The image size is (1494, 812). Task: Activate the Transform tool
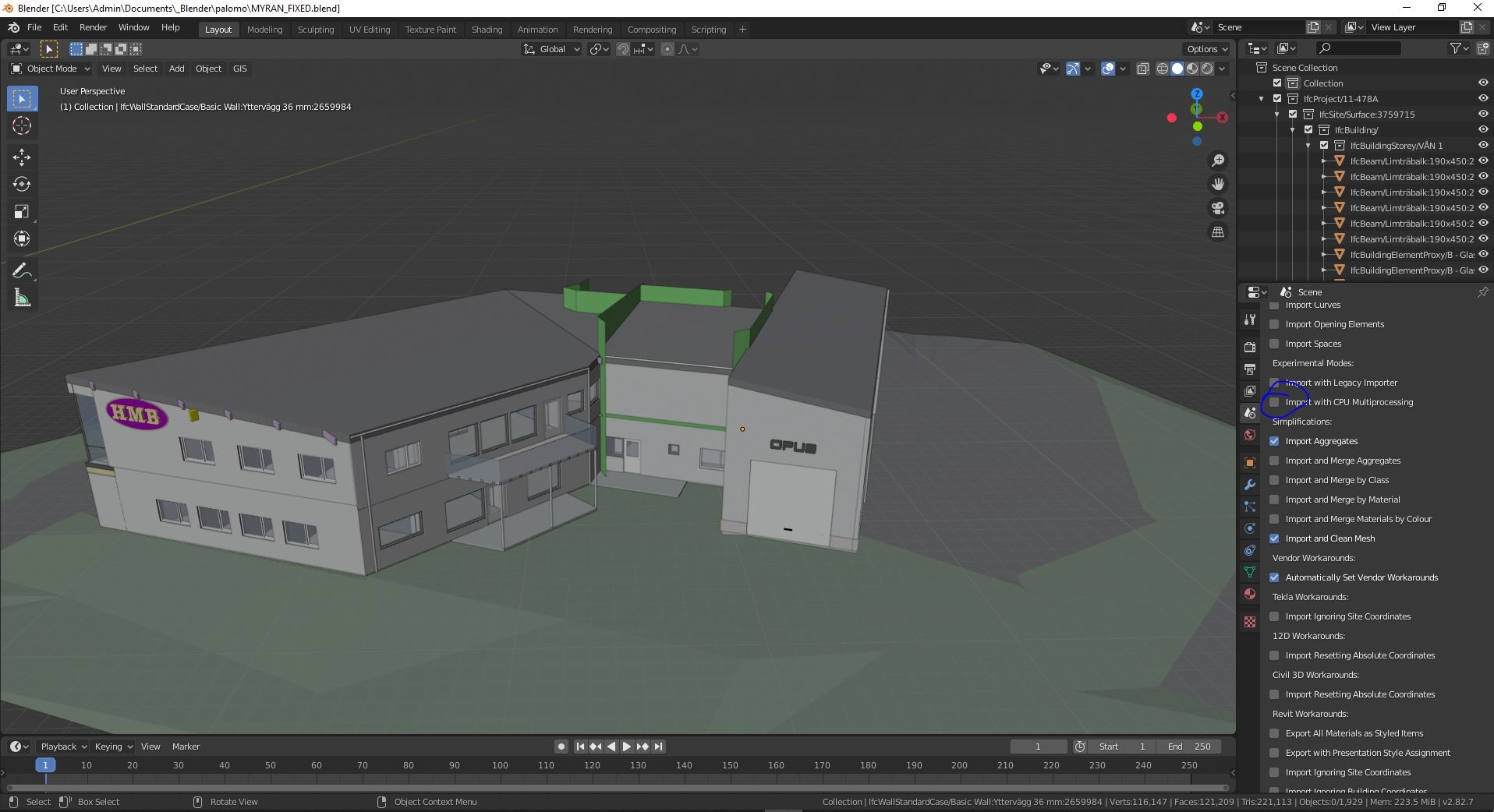point(22,238)
